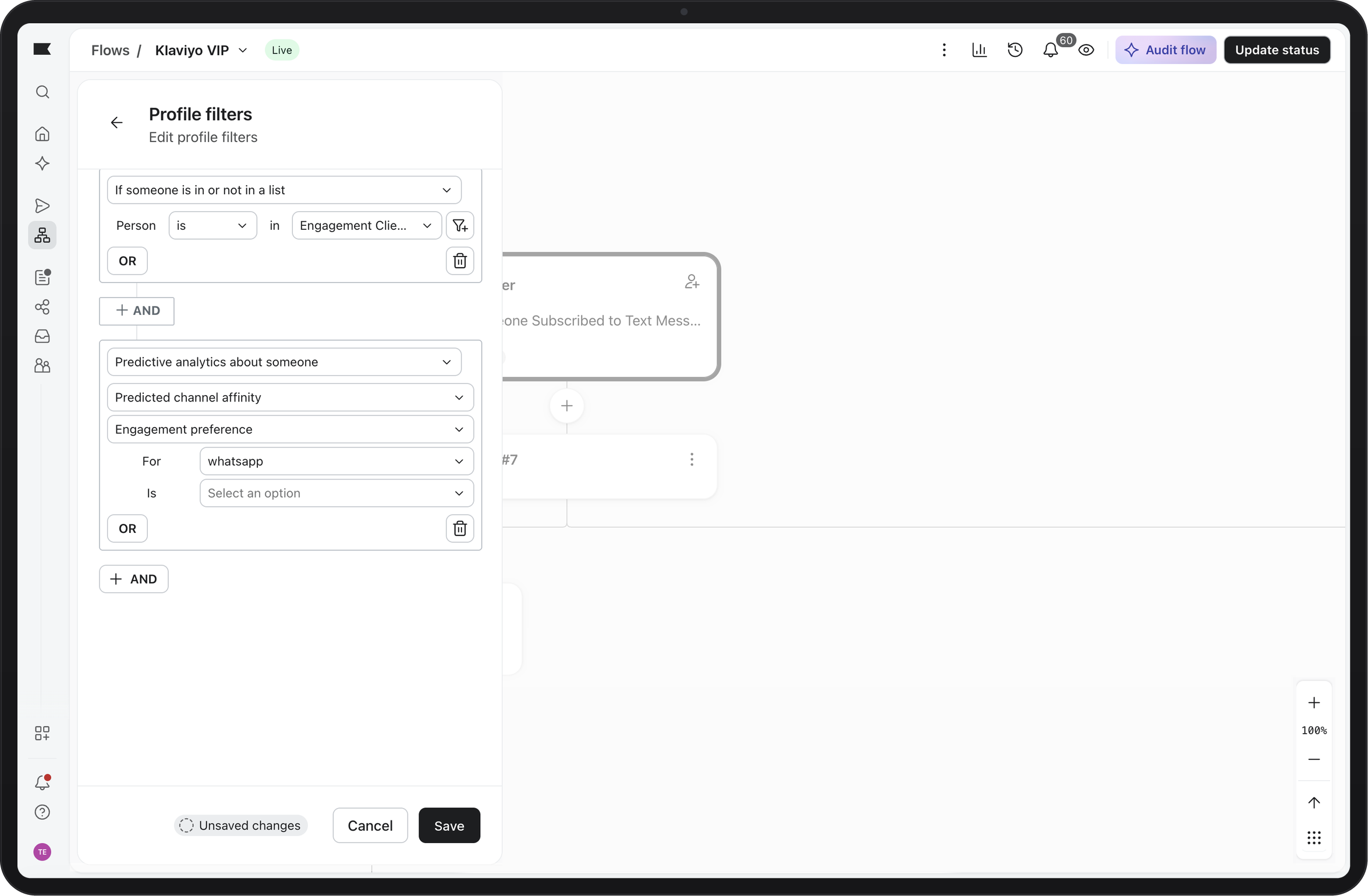Viewport: 1368px width, 896px height.
Task: Open flow history clock icon
Action: pyautogui.click(x=1015, y=50)
